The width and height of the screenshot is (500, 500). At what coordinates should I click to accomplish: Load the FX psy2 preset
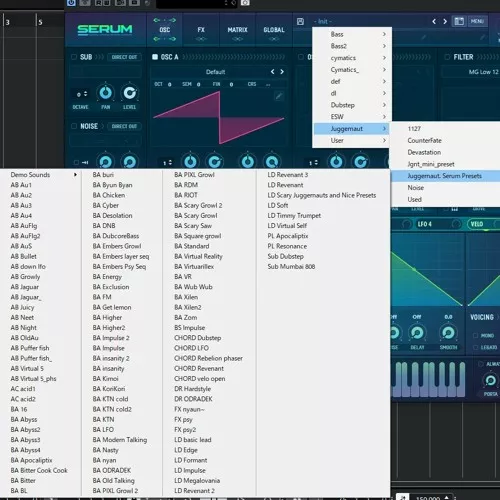click(x=185, y=430)
